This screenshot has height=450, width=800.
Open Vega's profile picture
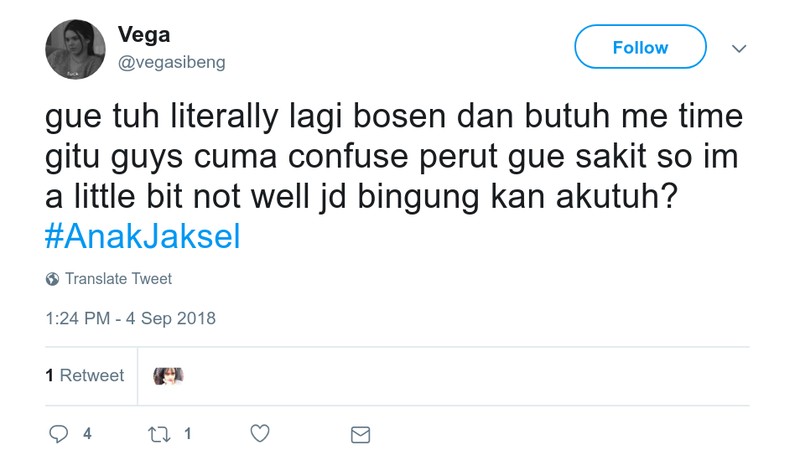click(x=75, y=49)
